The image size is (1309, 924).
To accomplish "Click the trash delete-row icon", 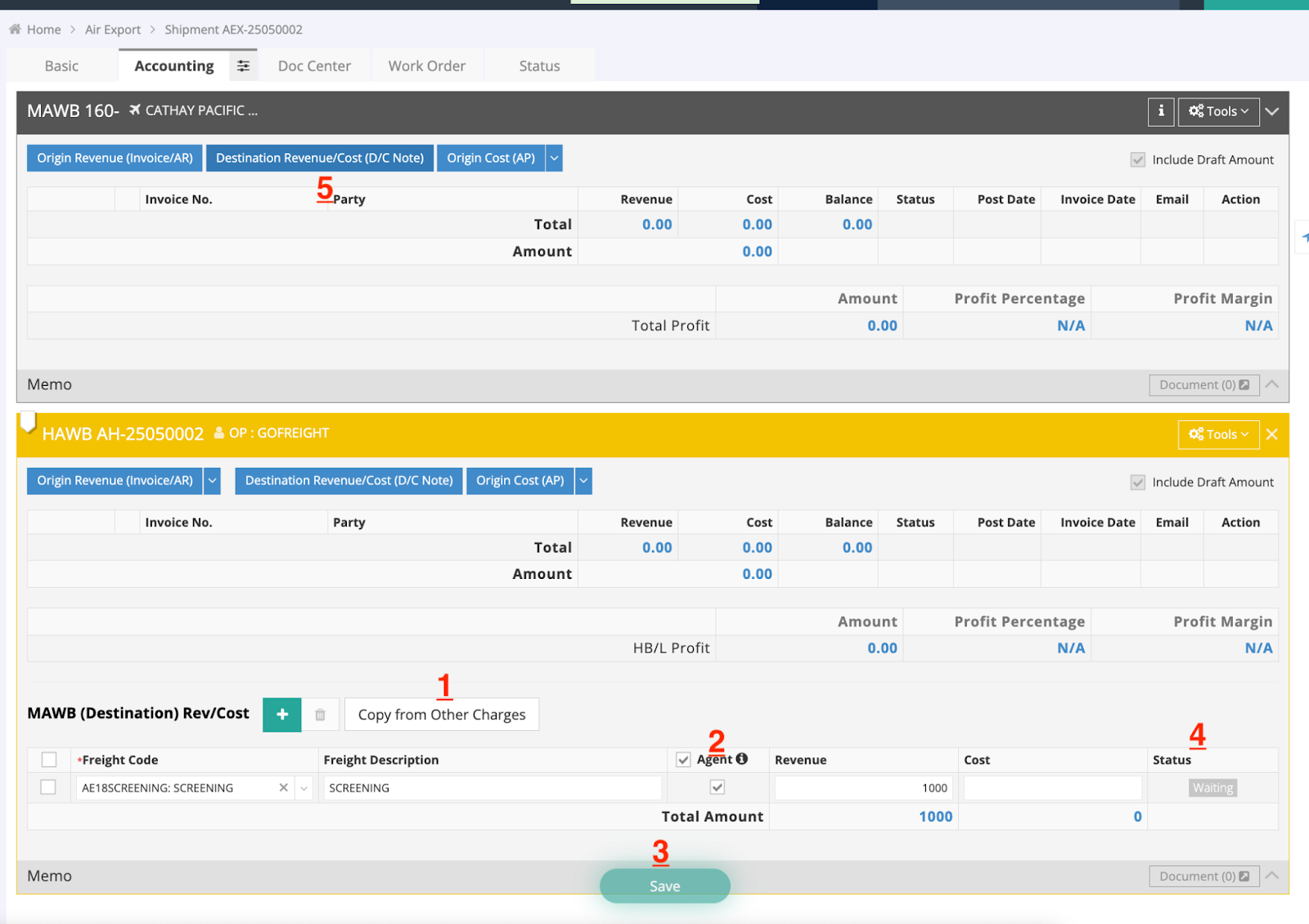I will coord(320,715).
